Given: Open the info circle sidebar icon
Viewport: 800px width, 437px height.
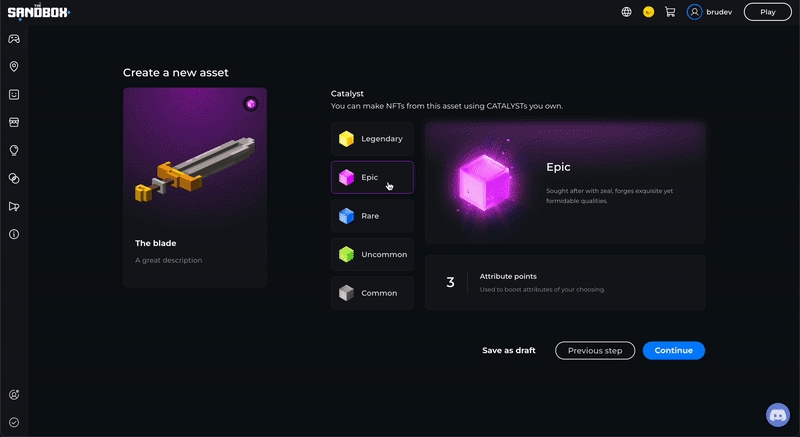Looking at the screenshot, I should pyautogui.click(x=14, y=234).
